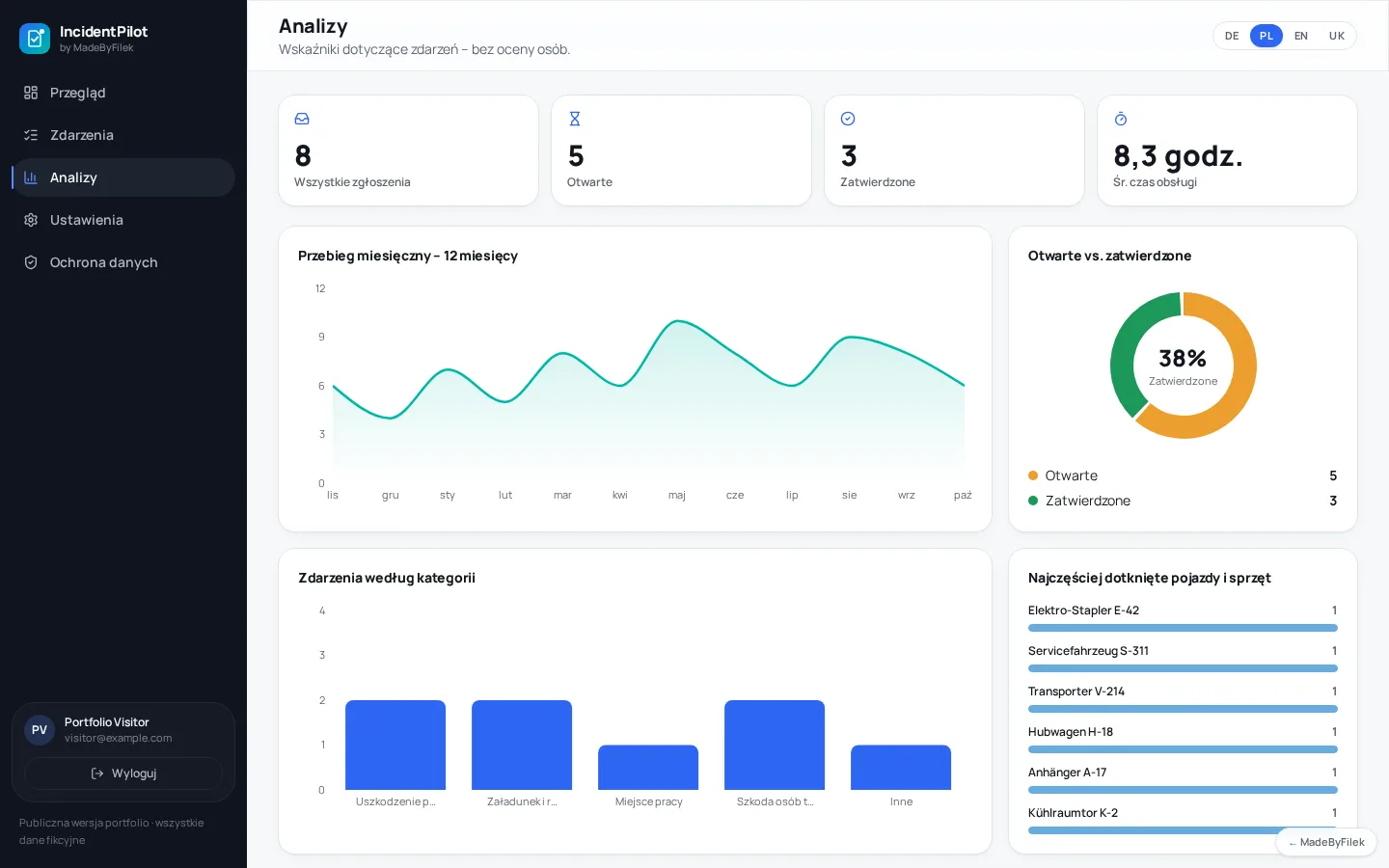Click the IncidentPilot brand name
This screenshot has width=1389, height=868.
pos(103,32)
